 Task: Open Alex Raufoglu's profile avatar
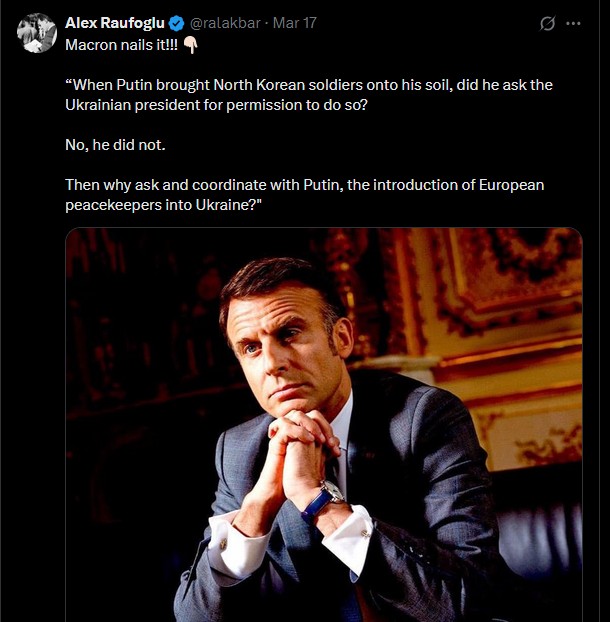(37, 33)
